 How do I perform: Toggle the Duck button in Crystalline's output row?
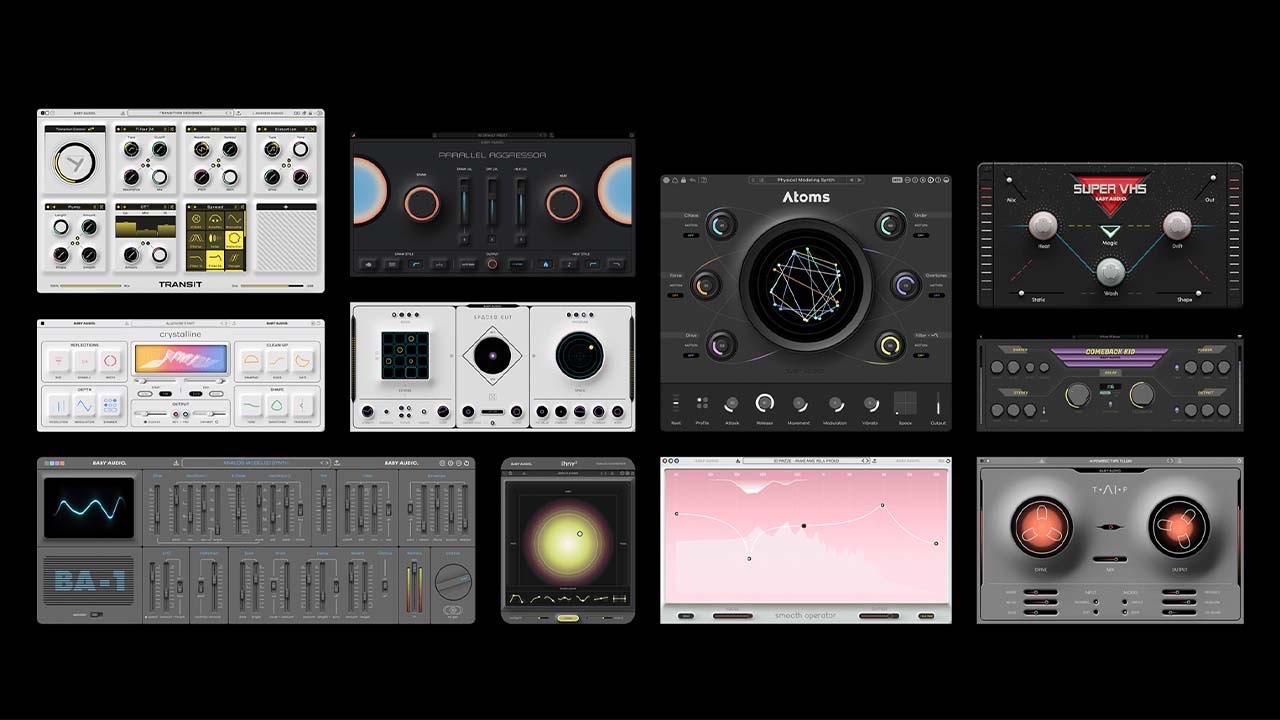coord(146,421)
